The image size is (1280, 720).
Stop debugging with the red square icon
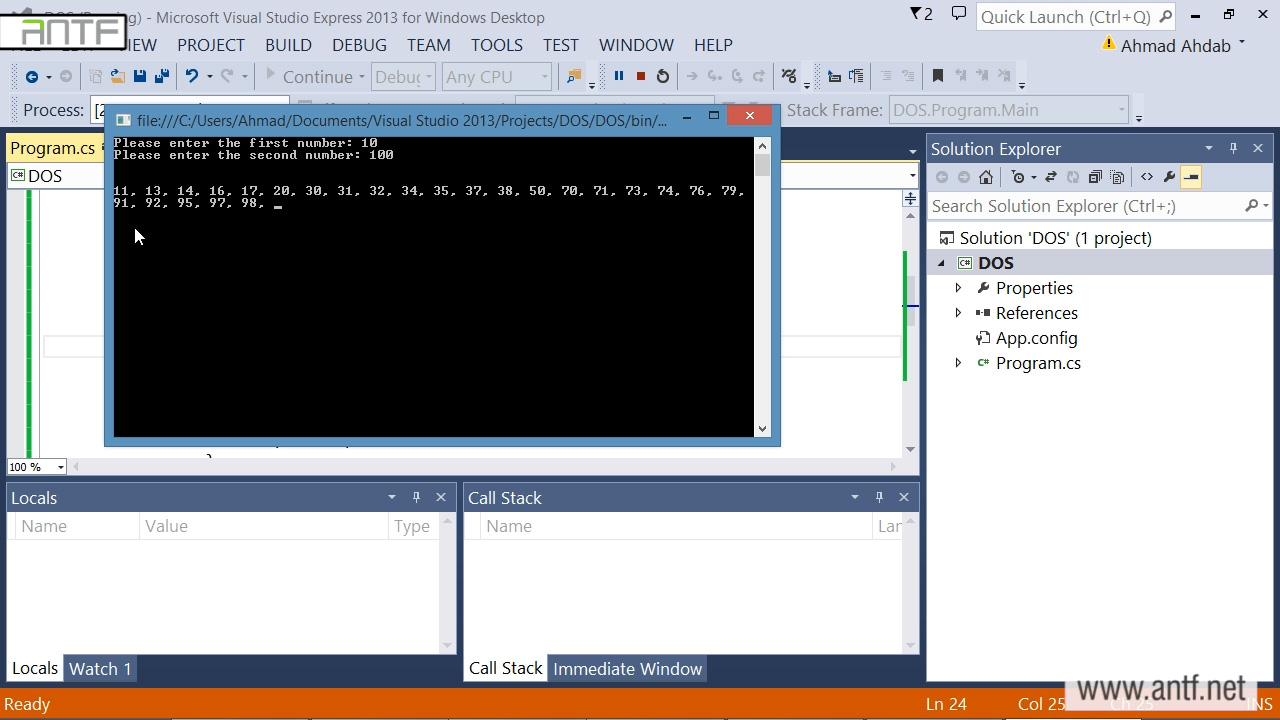[640, 76]
